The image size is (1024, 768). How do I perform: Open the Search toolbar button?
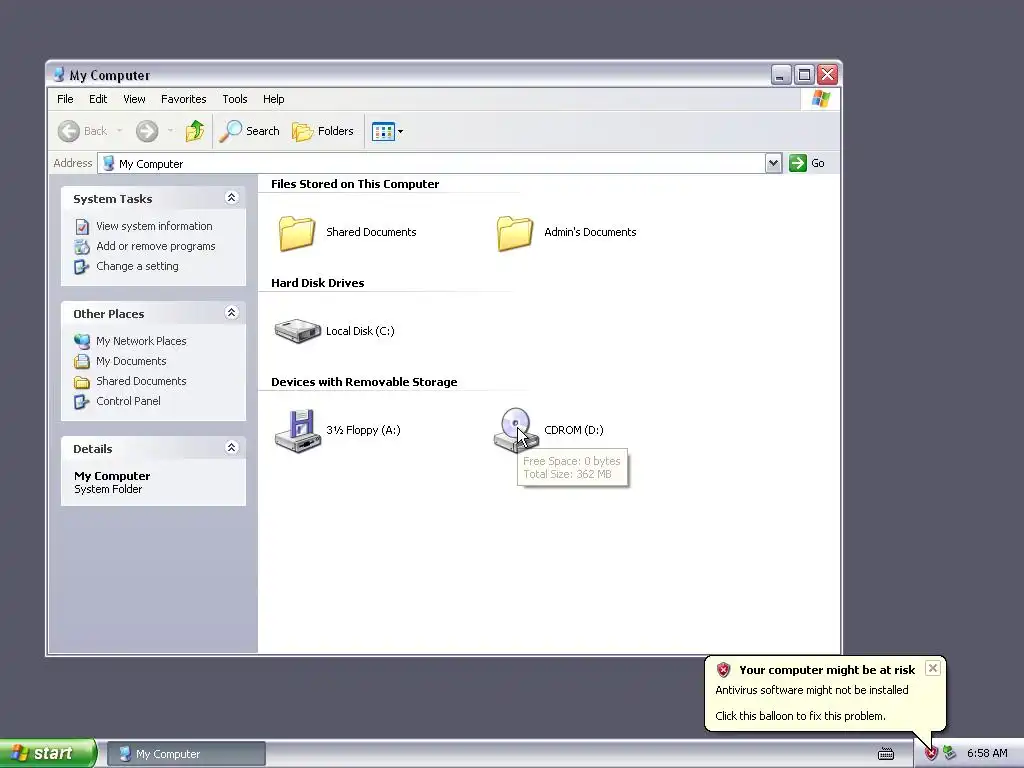click(x=249, y=131)
